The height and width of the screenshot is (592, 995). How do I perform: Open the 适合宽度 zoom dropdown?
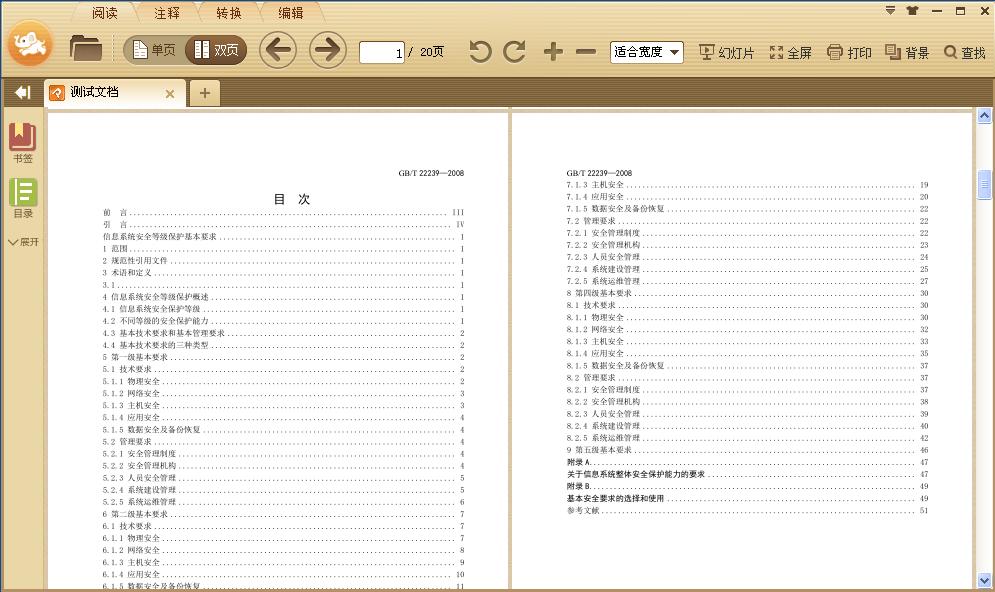[647, 52]
